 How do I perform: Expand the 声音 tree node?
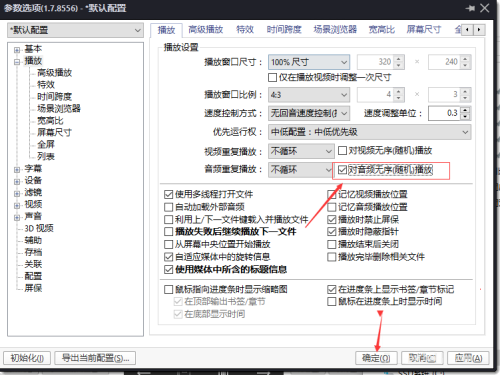point(17,218)
